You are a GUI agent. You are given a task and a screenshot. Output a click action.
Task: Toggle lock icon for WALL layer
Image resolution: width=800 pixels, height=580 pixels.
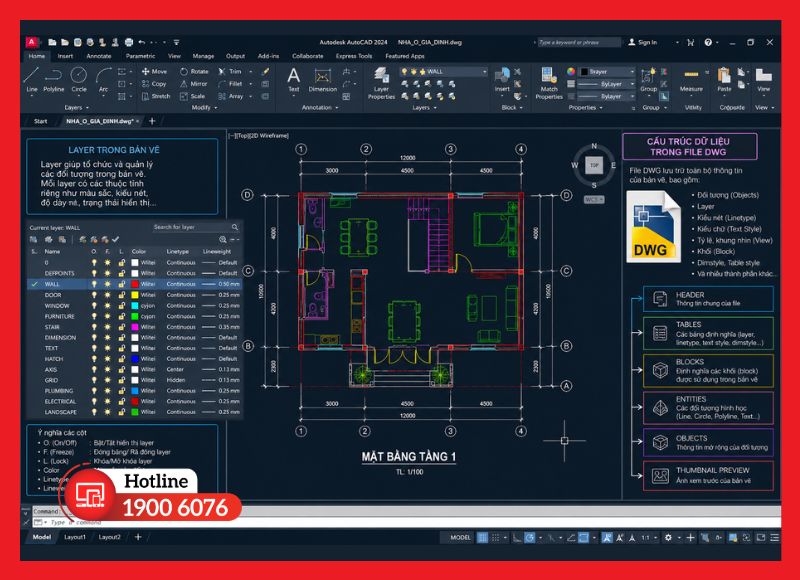pyautogui.click(x=121, y=284)
